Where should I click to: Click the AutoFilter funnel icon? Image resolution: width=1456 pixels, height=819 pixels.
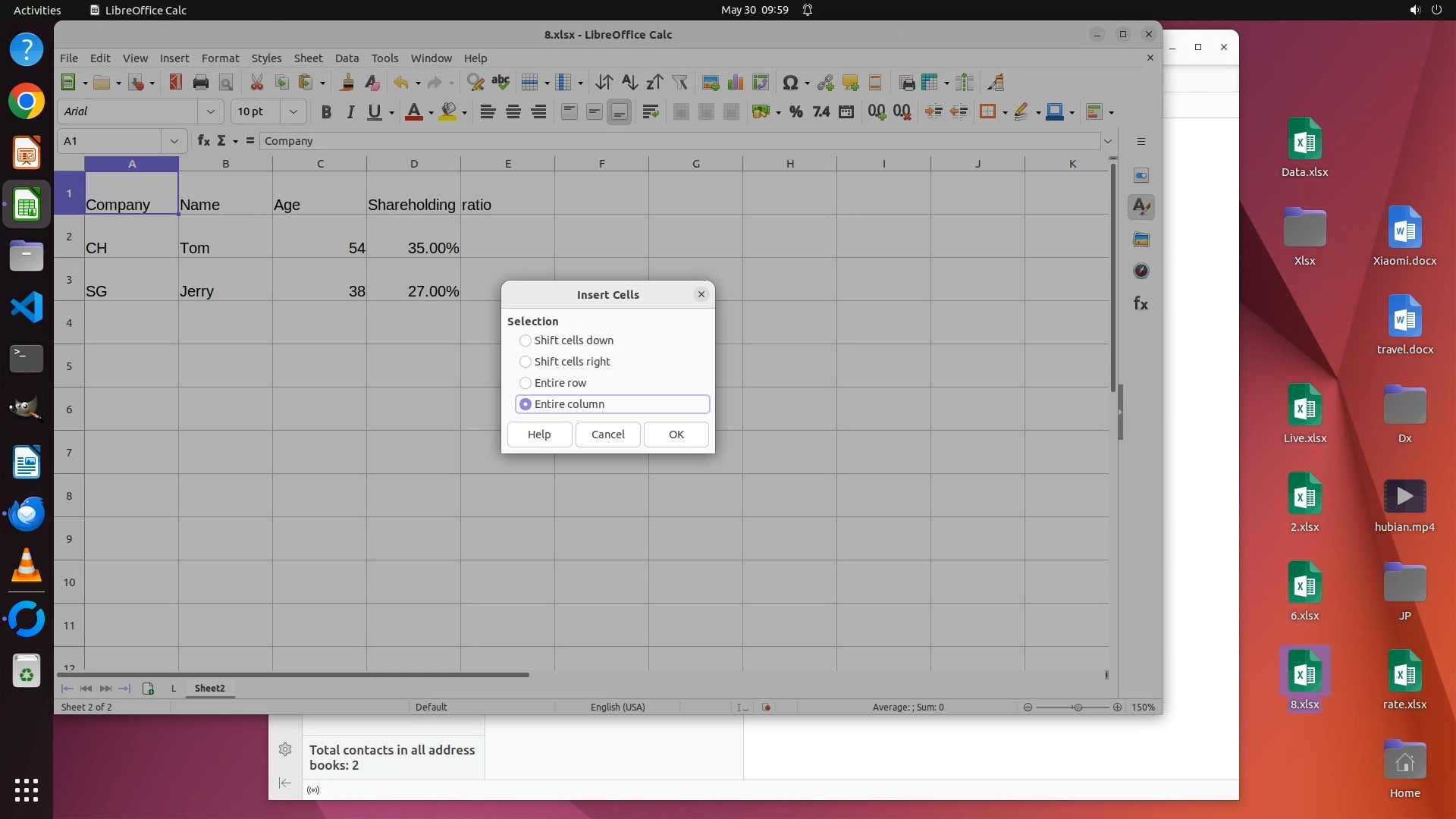(679, 83)
